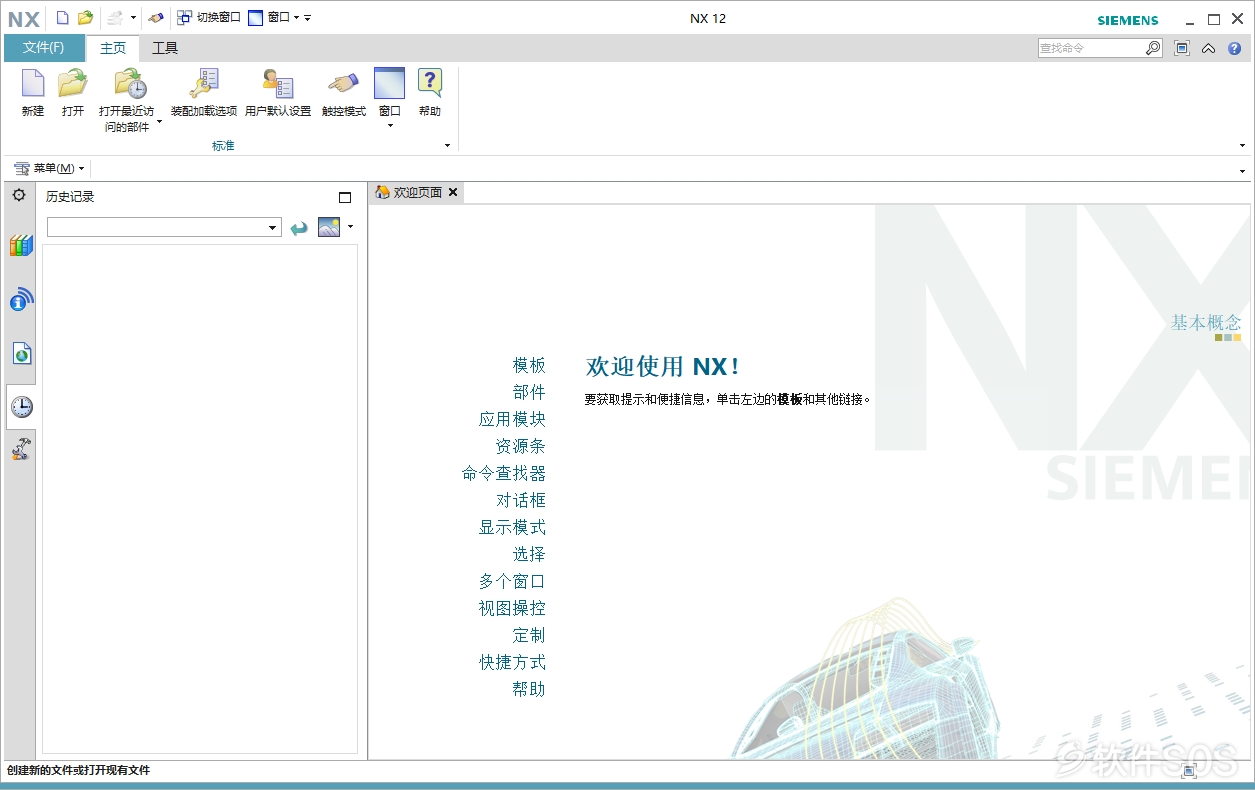The width and height of the screenshot is (1255, 790).
Task: Click the touch mode hand icon in quick access toolbar
Action: click(155, 17)
